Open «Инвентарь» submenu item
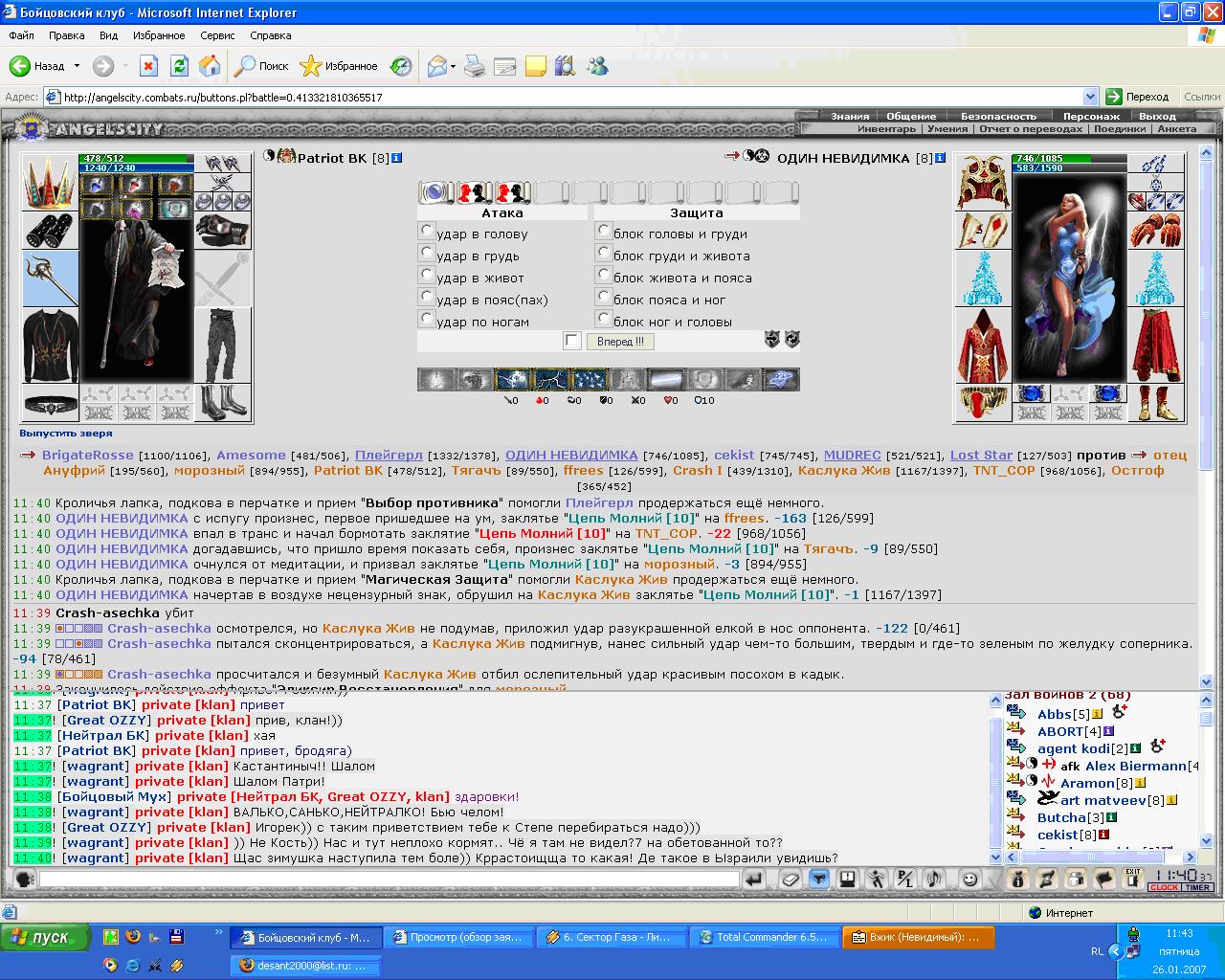This screenshot has height=980, width=1225. 886,128
